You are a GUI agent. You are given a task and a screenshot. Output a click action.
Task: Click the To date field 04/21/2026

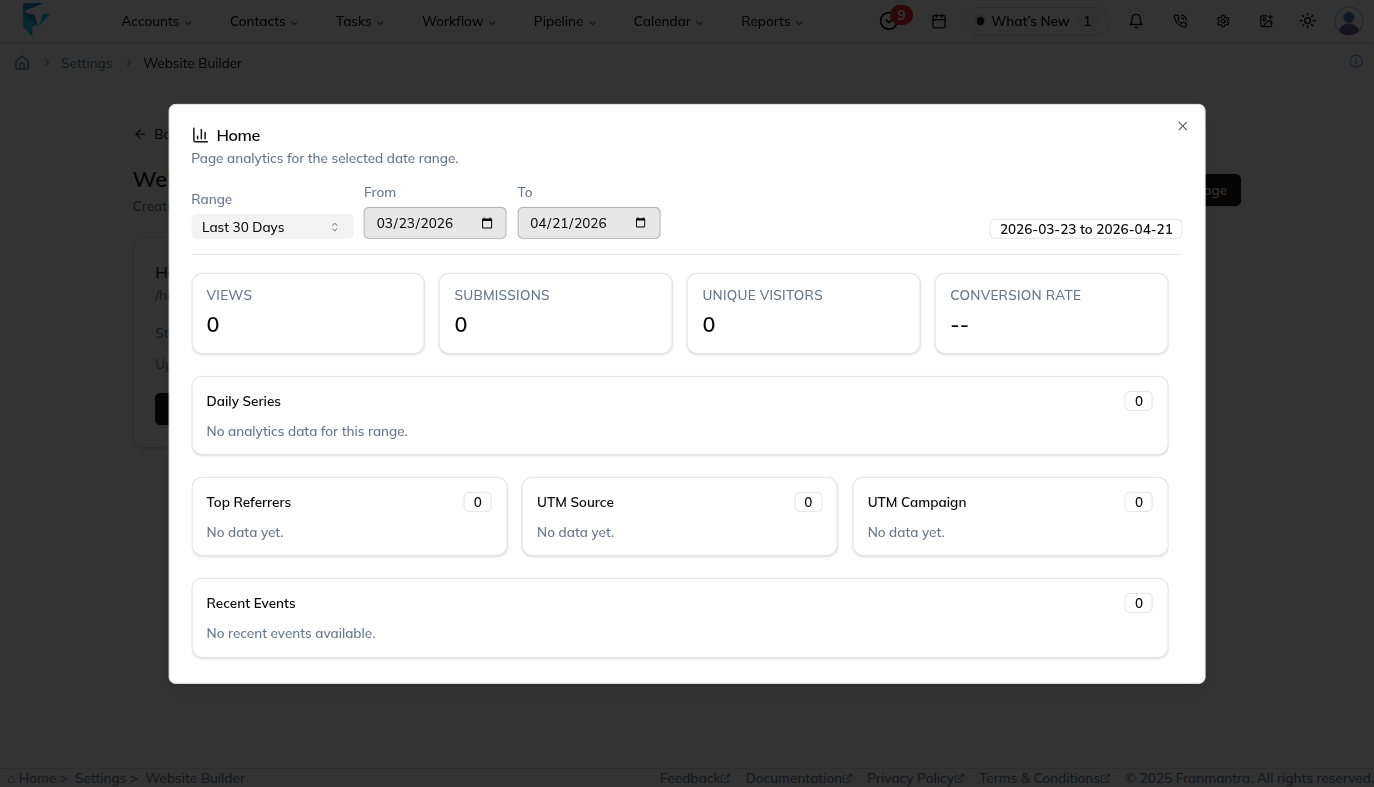[589, 223]
